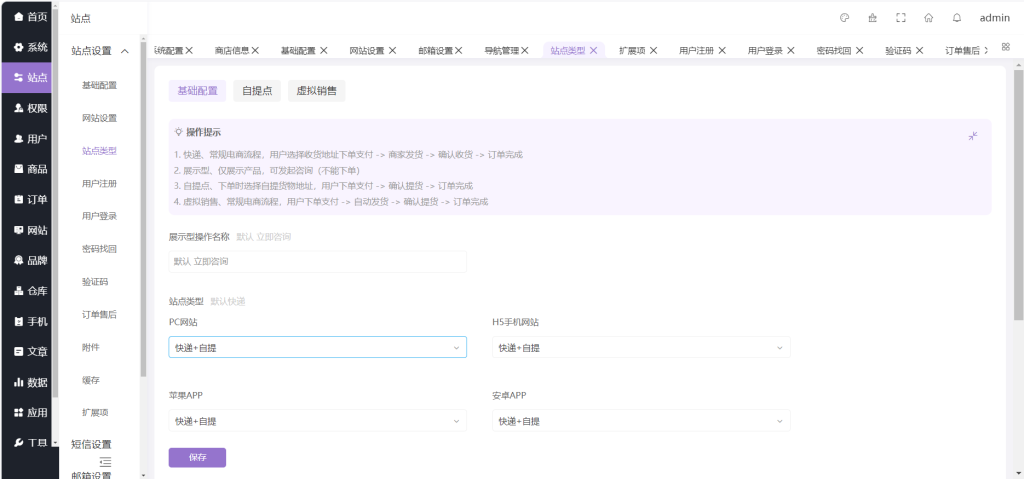The height and width of the screenshot is (479, 1024).
Task: Open 订单售后 in site settings list
Action: (99, 315)
